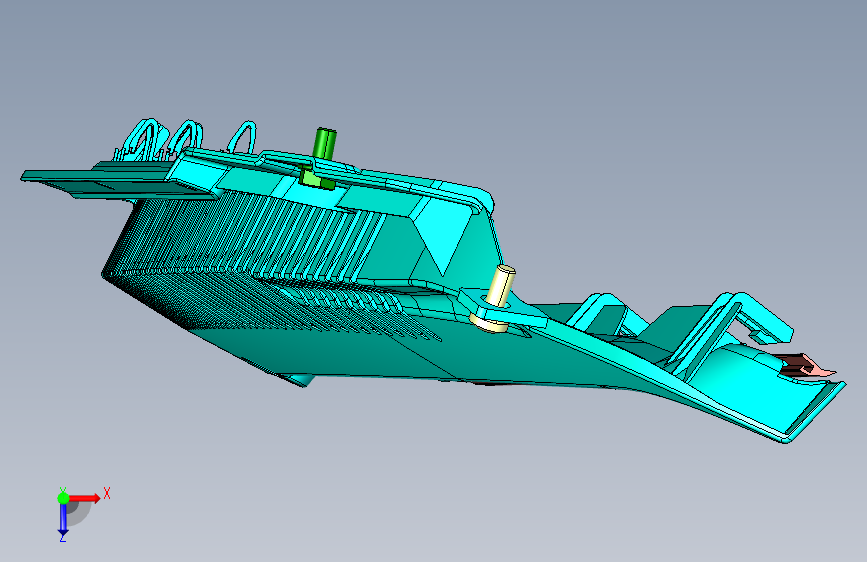
Task: Select the cream washer under the mounting lug
Action: [490, 324]
